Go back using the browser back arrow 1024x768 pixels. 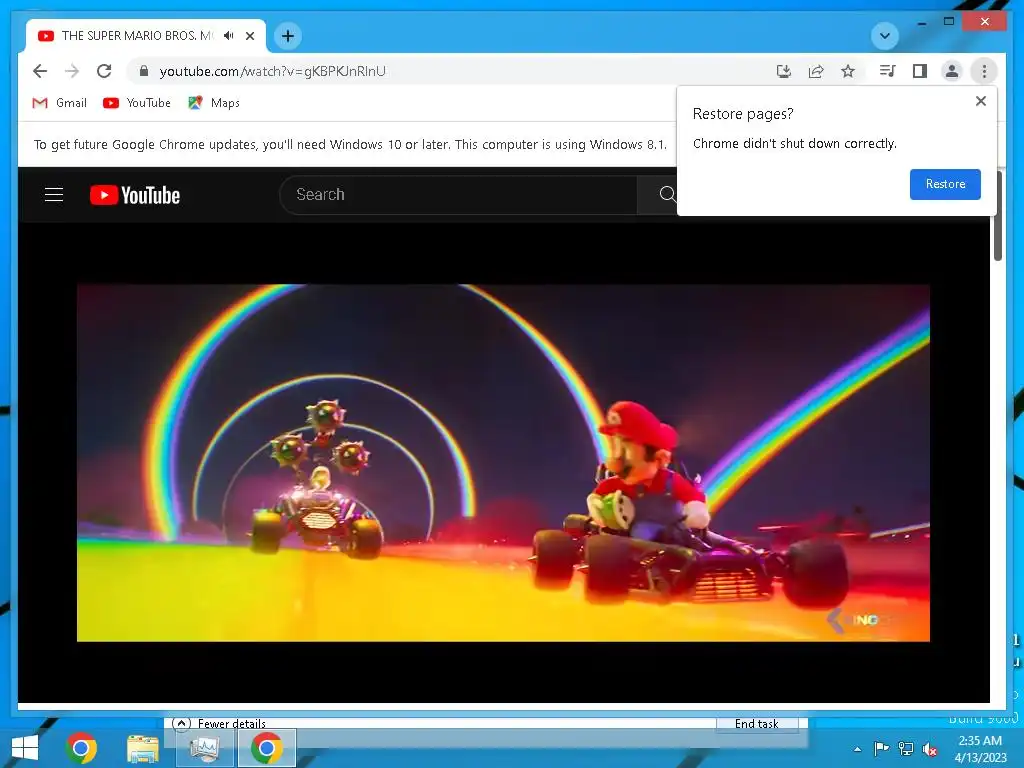tap(40, 71)
